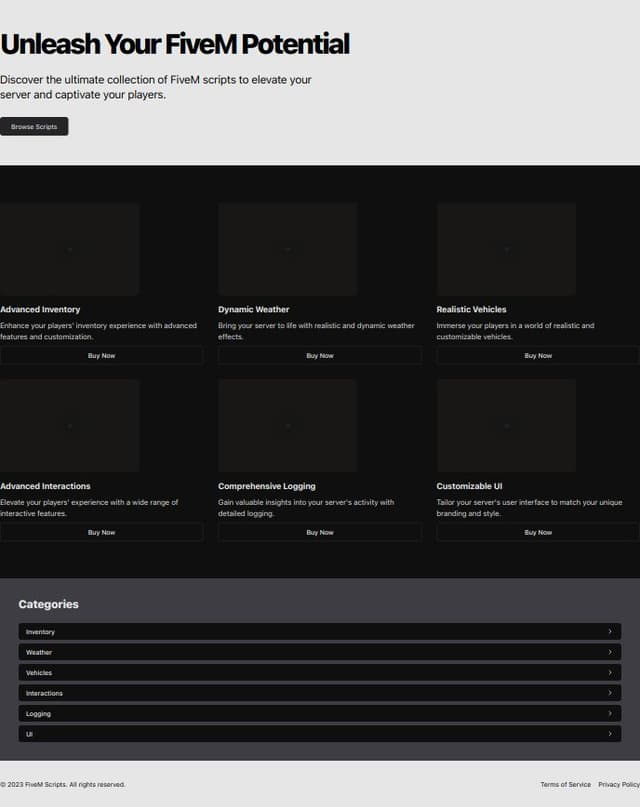640x807 pixels.
Task: Click the chevron arrow on UI row
Action: [610, 734]
